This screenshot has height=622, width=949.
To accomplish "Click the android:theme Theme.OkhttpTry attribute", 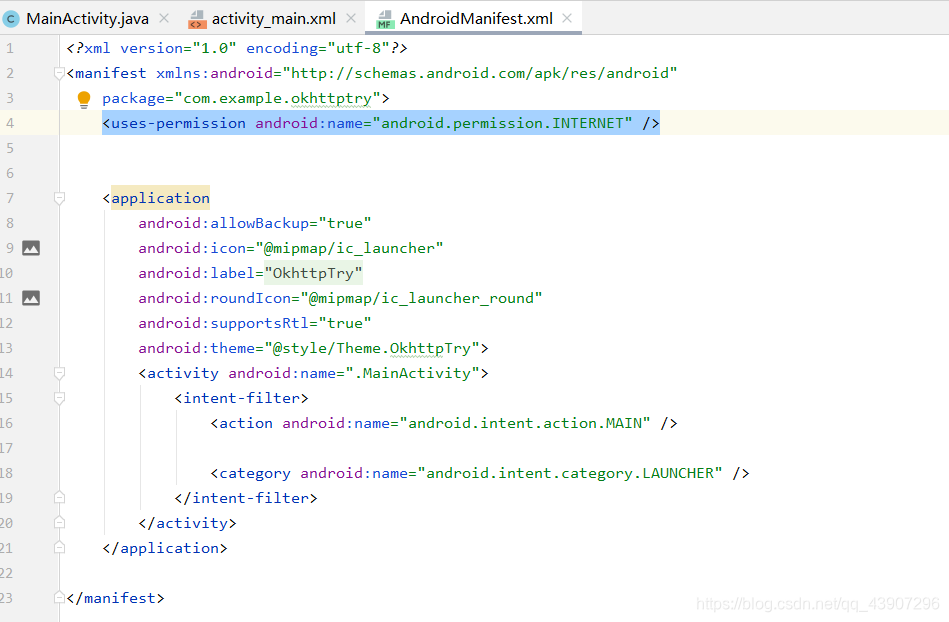I will coord(314,349).
